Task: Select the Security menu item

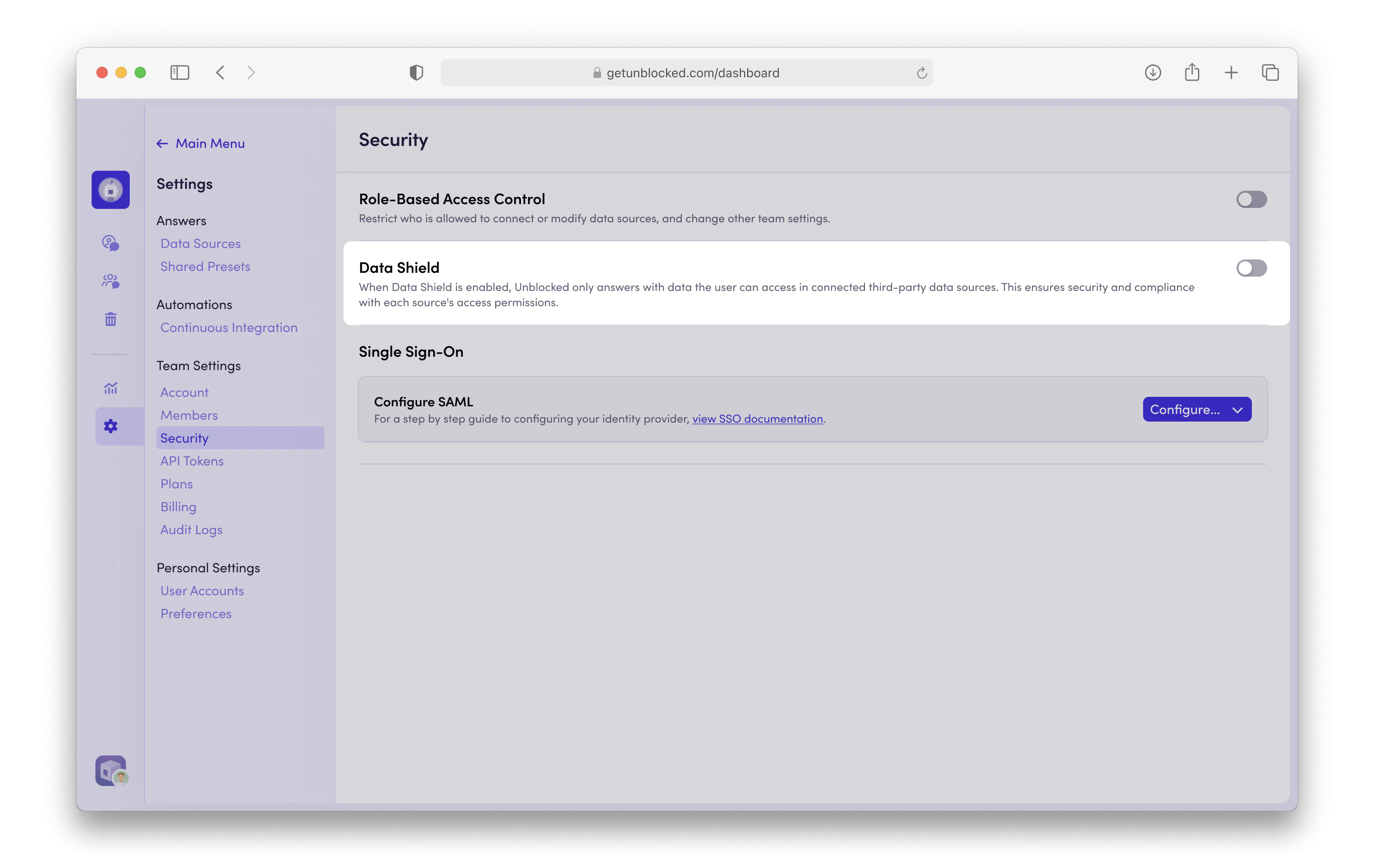Action: (240, 438)
